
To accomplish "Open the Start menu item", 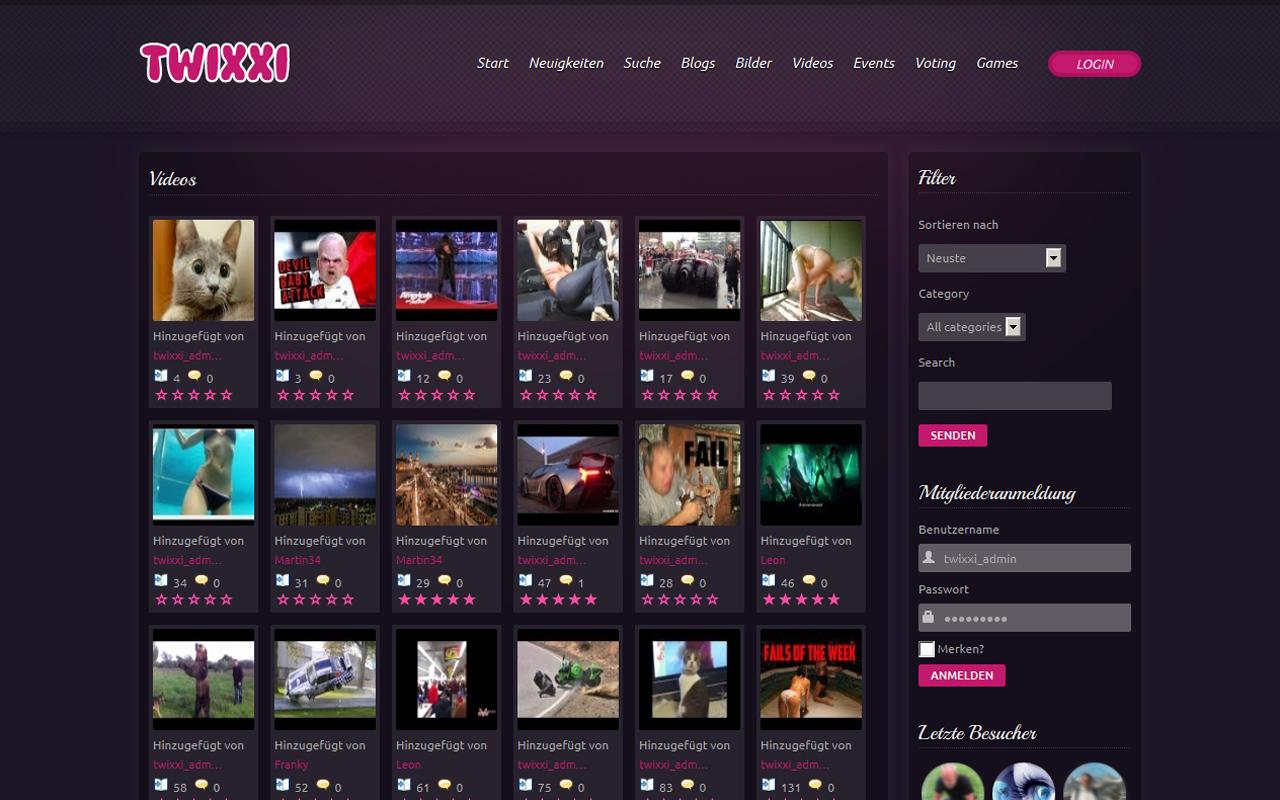I will click(x=493, y=63).
